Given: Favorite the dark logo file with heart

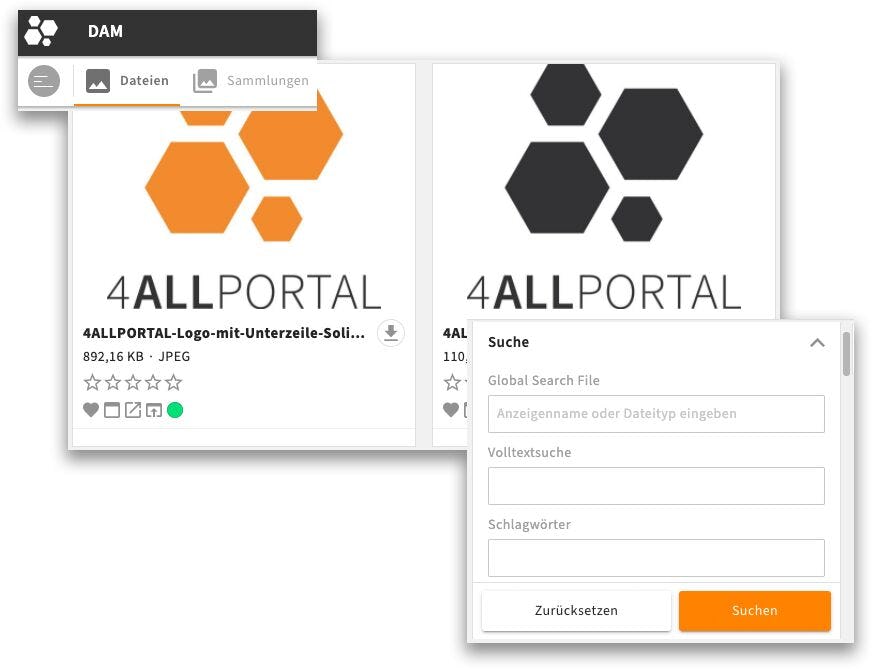Looking at the screenshot, I should tap(451, 410).
